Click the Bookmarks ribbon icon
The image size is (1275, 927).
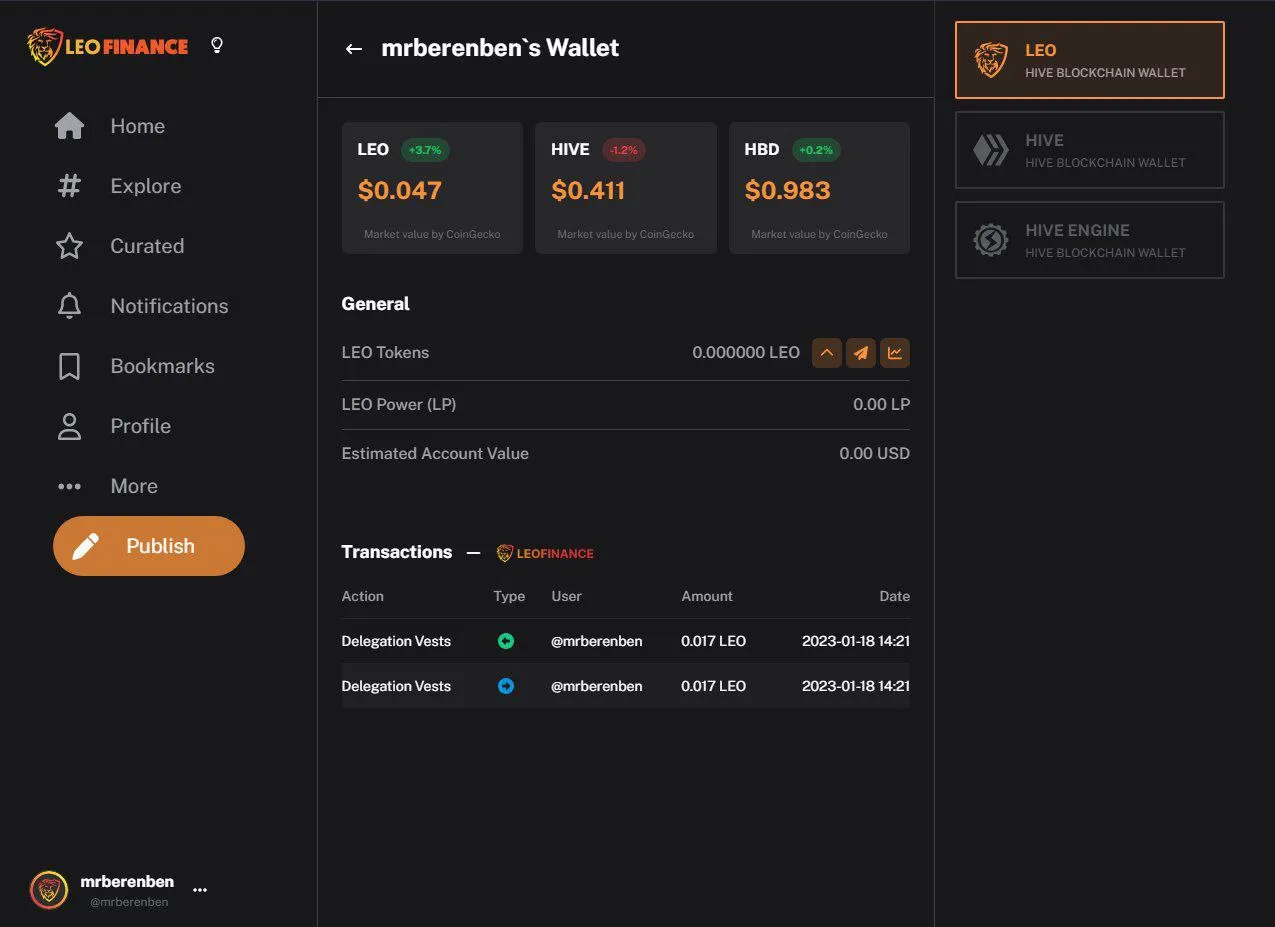click(69, 366)
